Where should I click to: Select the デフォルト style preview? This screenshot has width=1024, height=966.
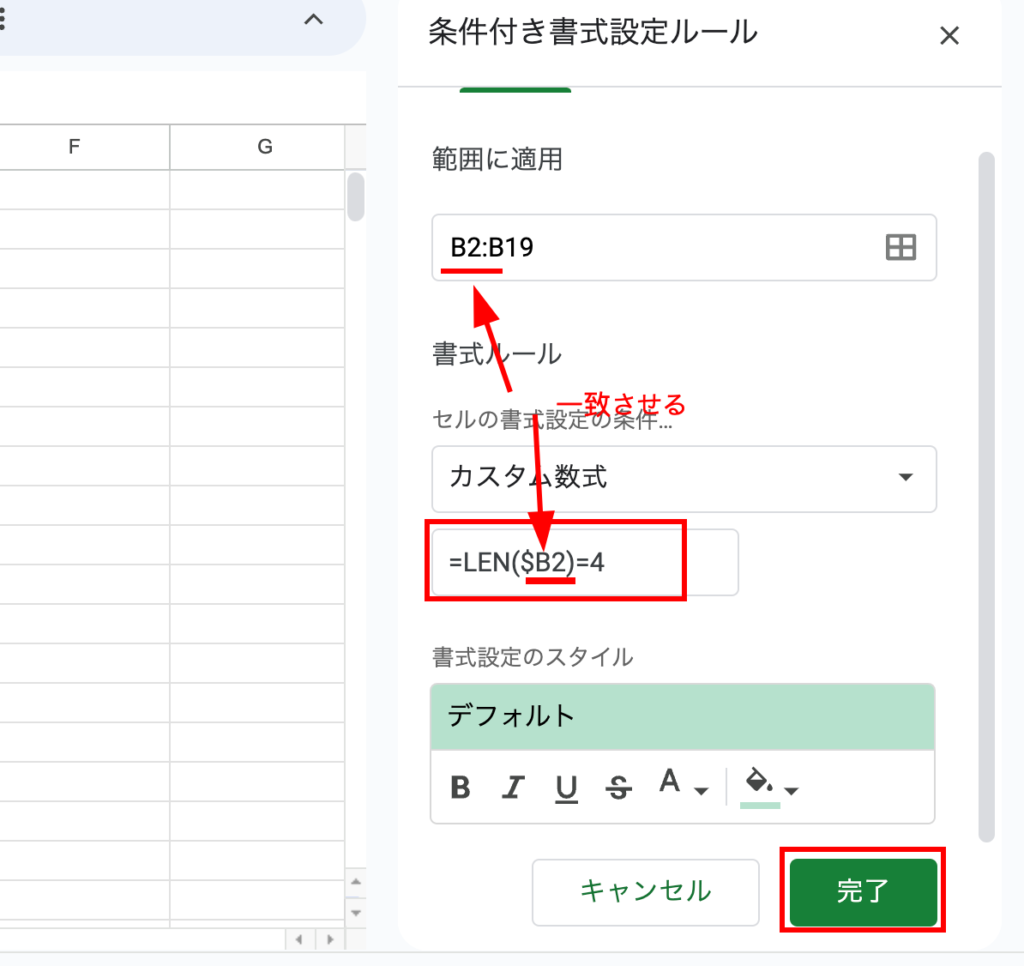point(682,716)
